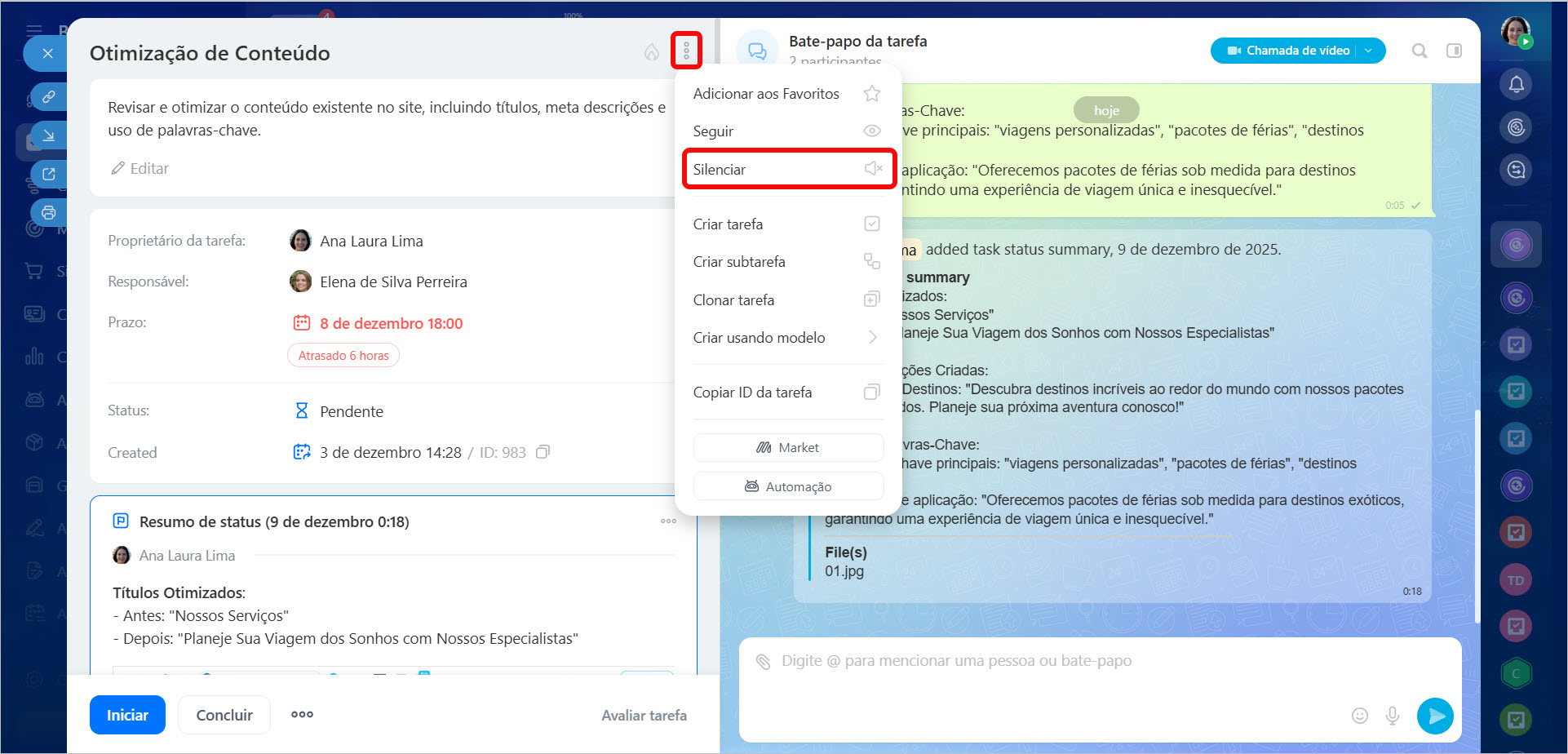Viewport: 1568px width, 754px height.
Task: Mute the task with Silenciar
Action: [788, 169]
